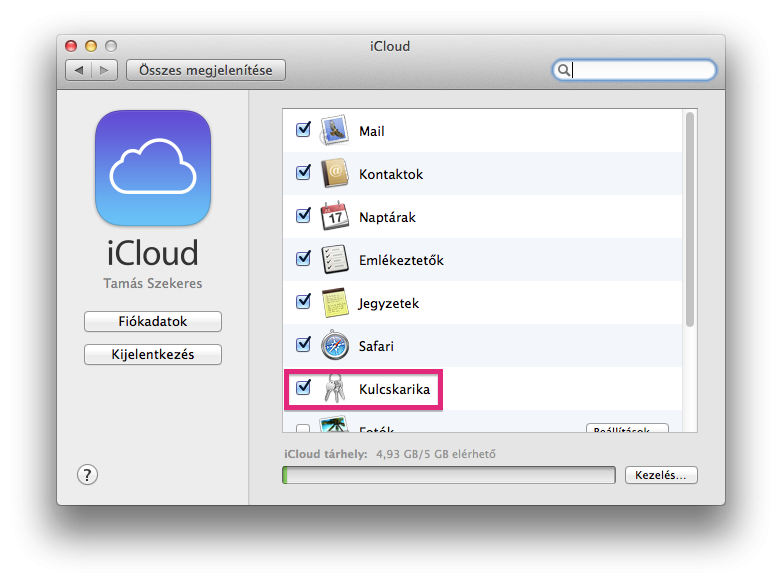Open storage management with Kezelés...

[661, 475]
